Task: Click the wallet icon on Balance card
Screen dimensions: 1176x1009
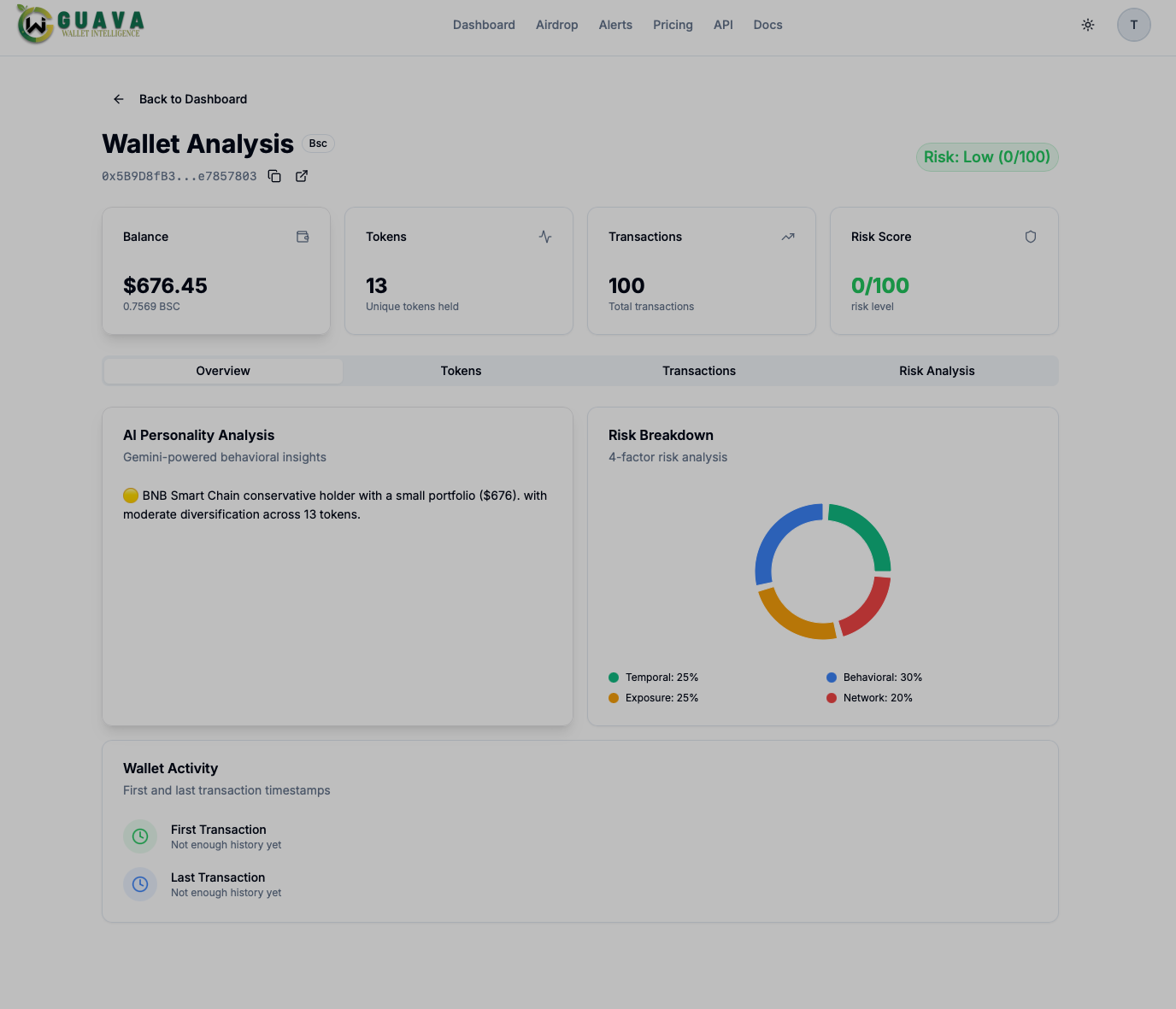Action: tap(303, 237)
